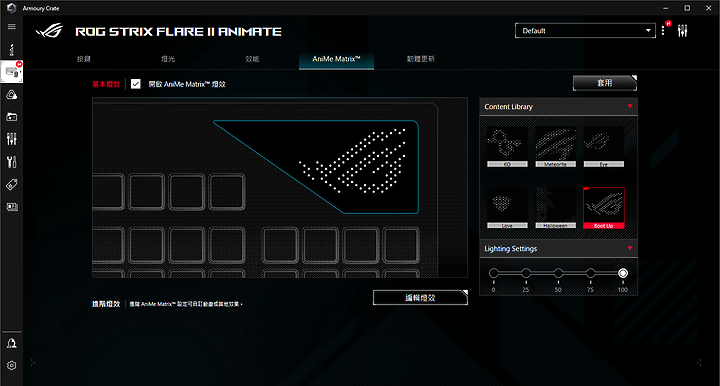
Task: Open Scenario Profiles sliders icon in sidebar
Action: coord(11,139)
